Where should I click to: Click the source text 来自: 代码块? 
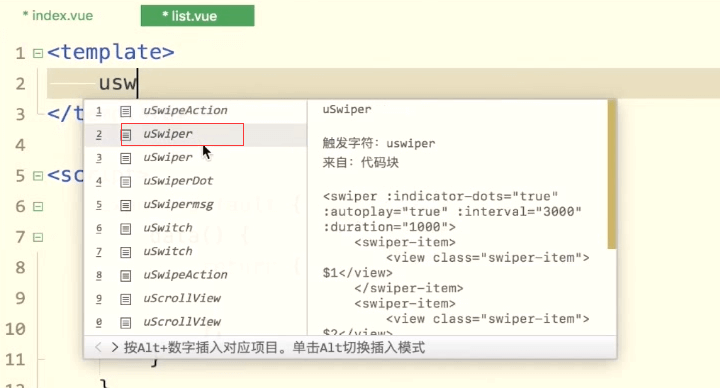[360, 163]
